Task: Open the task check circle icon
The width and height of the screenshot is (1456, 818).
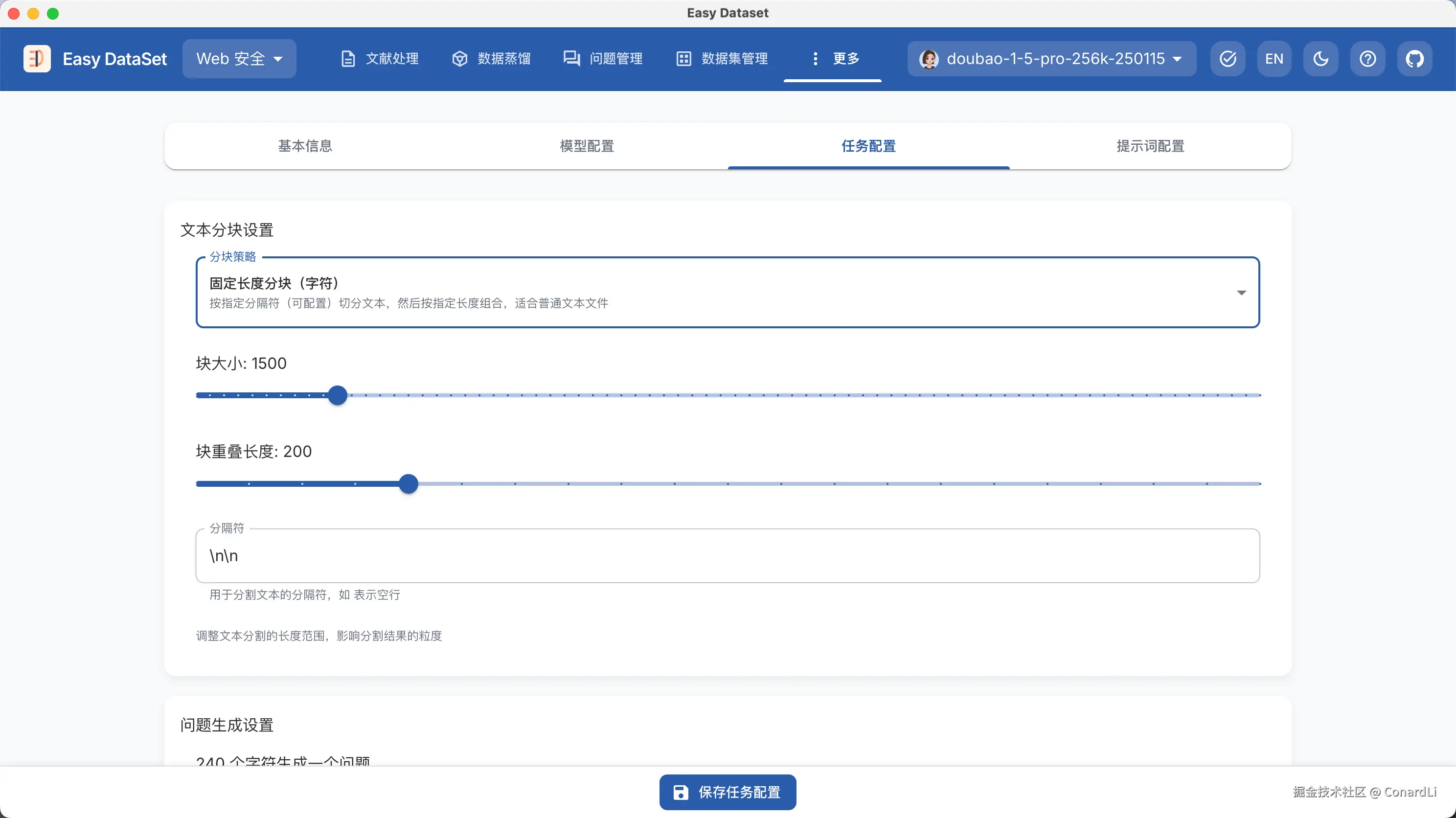Action: pyautogui.click(x=1228, y=58)
